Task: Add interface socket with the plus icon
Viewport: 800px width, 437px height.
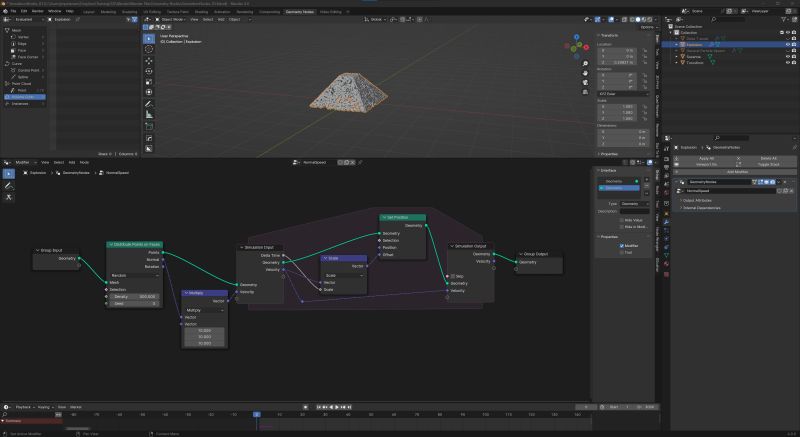Action: pyautogui.click(x=646, y=180)
